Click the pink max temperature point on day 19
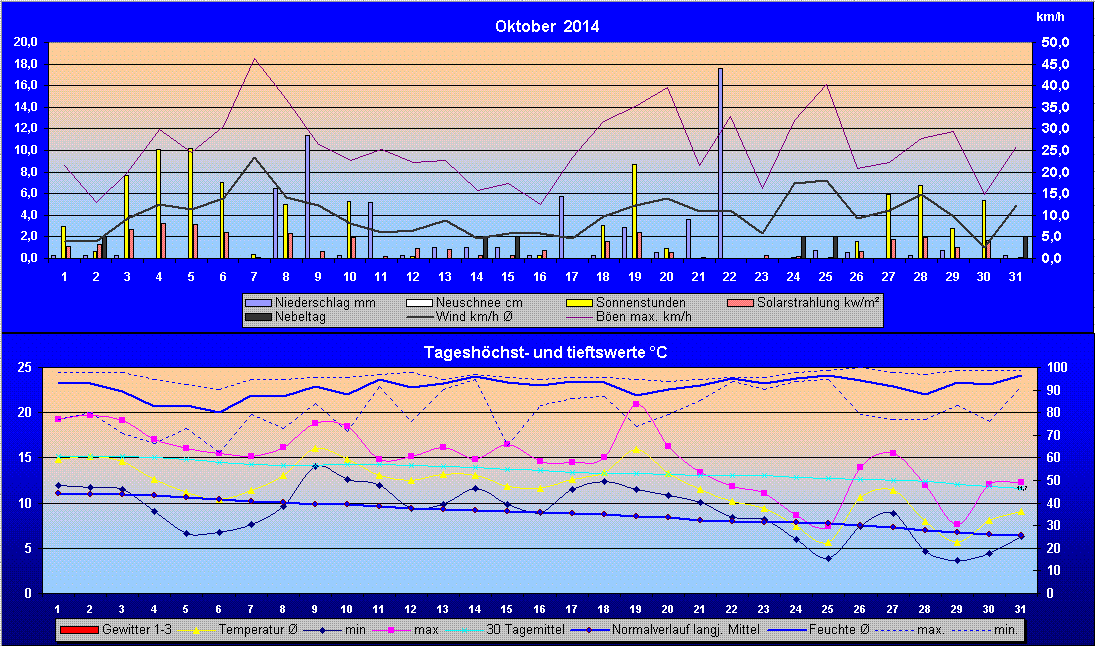This screenshot has width=1095, height=646. point(636,404)
